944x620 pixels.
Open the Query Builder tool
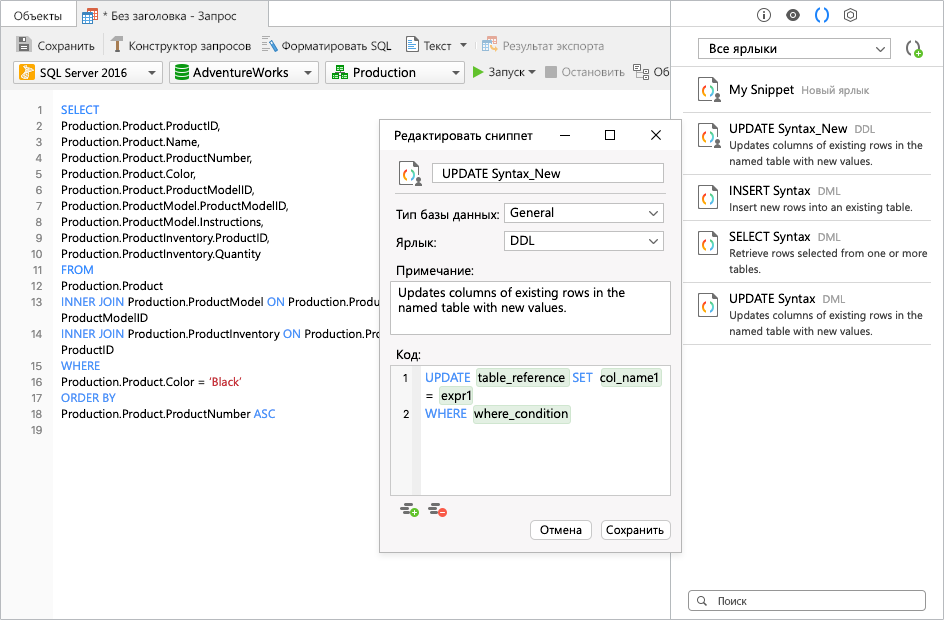[181, 46]
